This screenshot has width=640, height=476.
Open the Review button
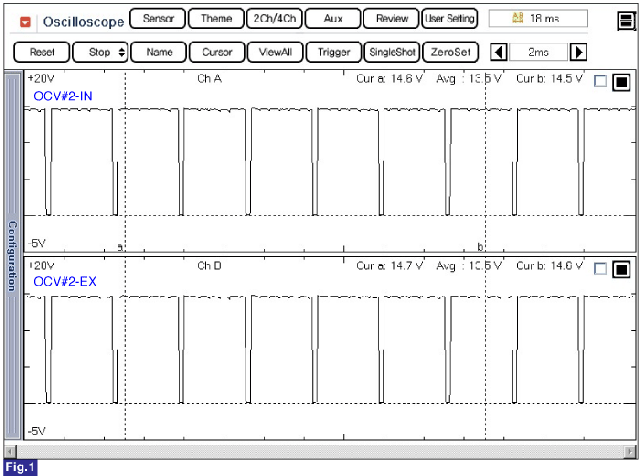click(x=391, y=19)
